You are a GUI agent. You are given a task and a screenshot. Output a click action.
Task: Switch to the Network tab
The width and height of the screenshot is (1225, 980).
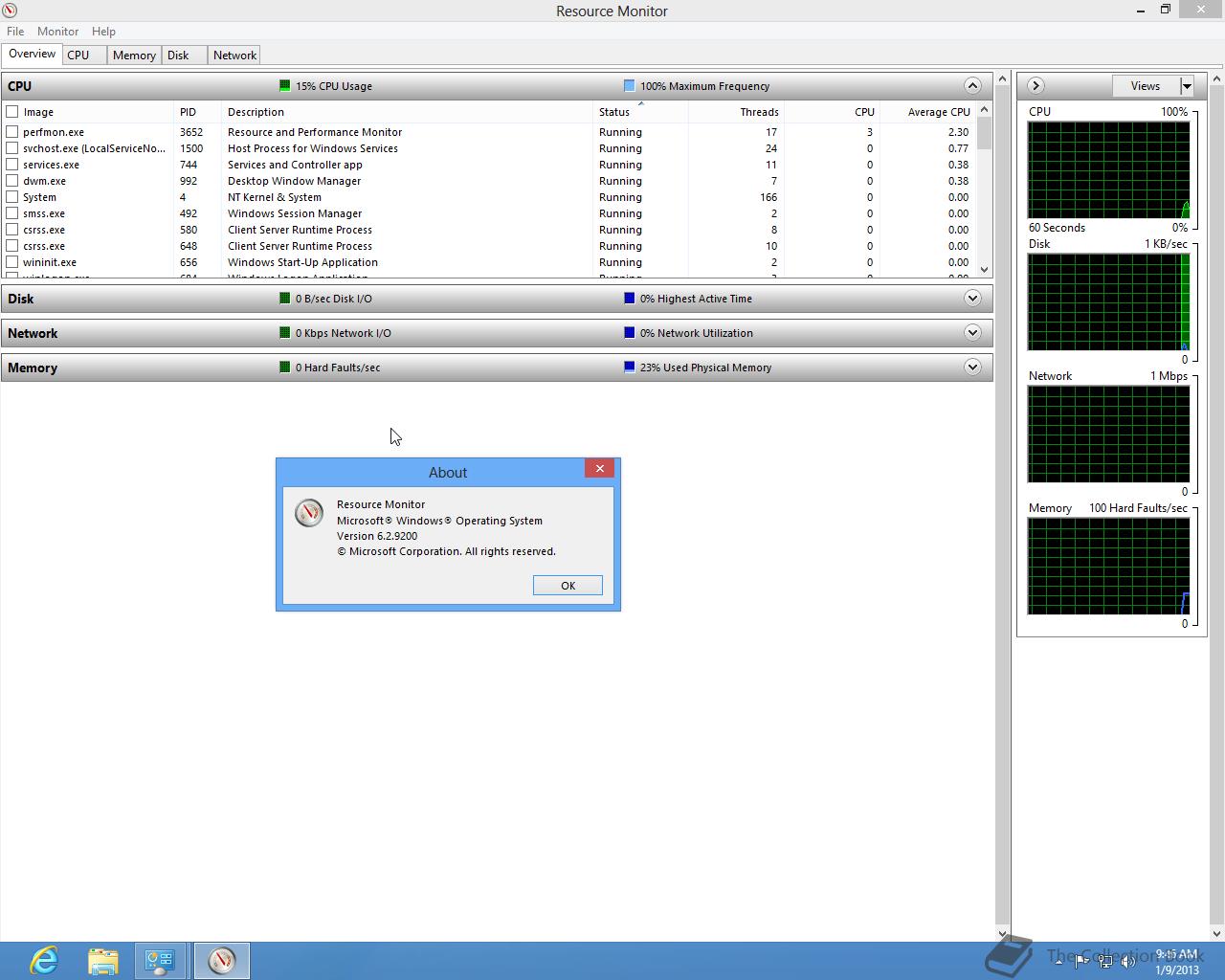point(234,55)
